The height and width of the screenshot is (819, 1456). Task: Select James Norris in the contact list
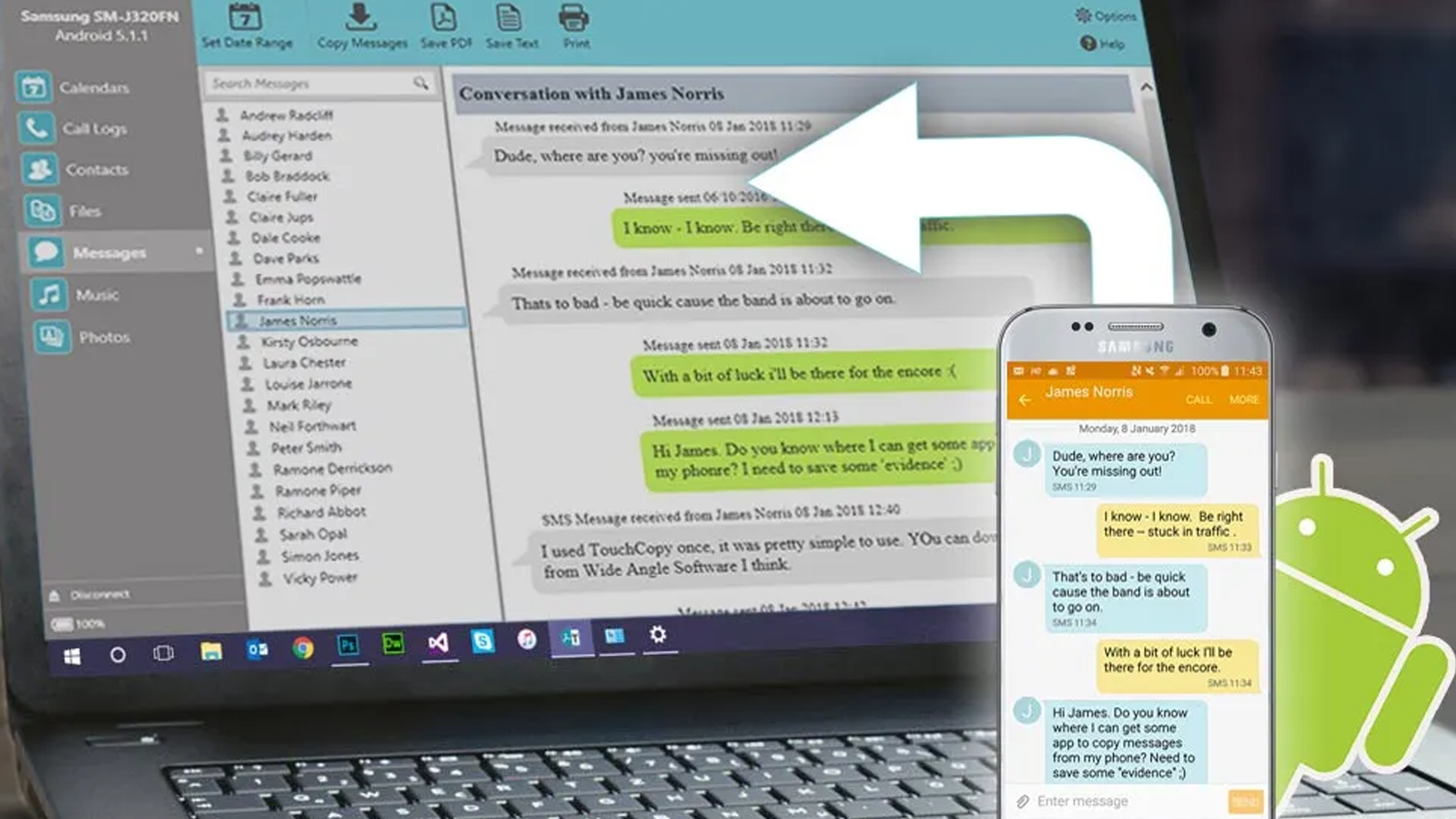click(298, 320)
